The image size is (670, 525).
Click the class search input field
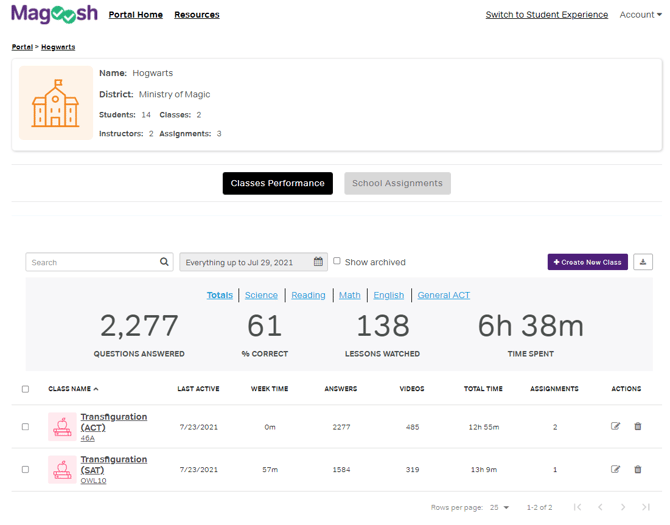point(92,262)
